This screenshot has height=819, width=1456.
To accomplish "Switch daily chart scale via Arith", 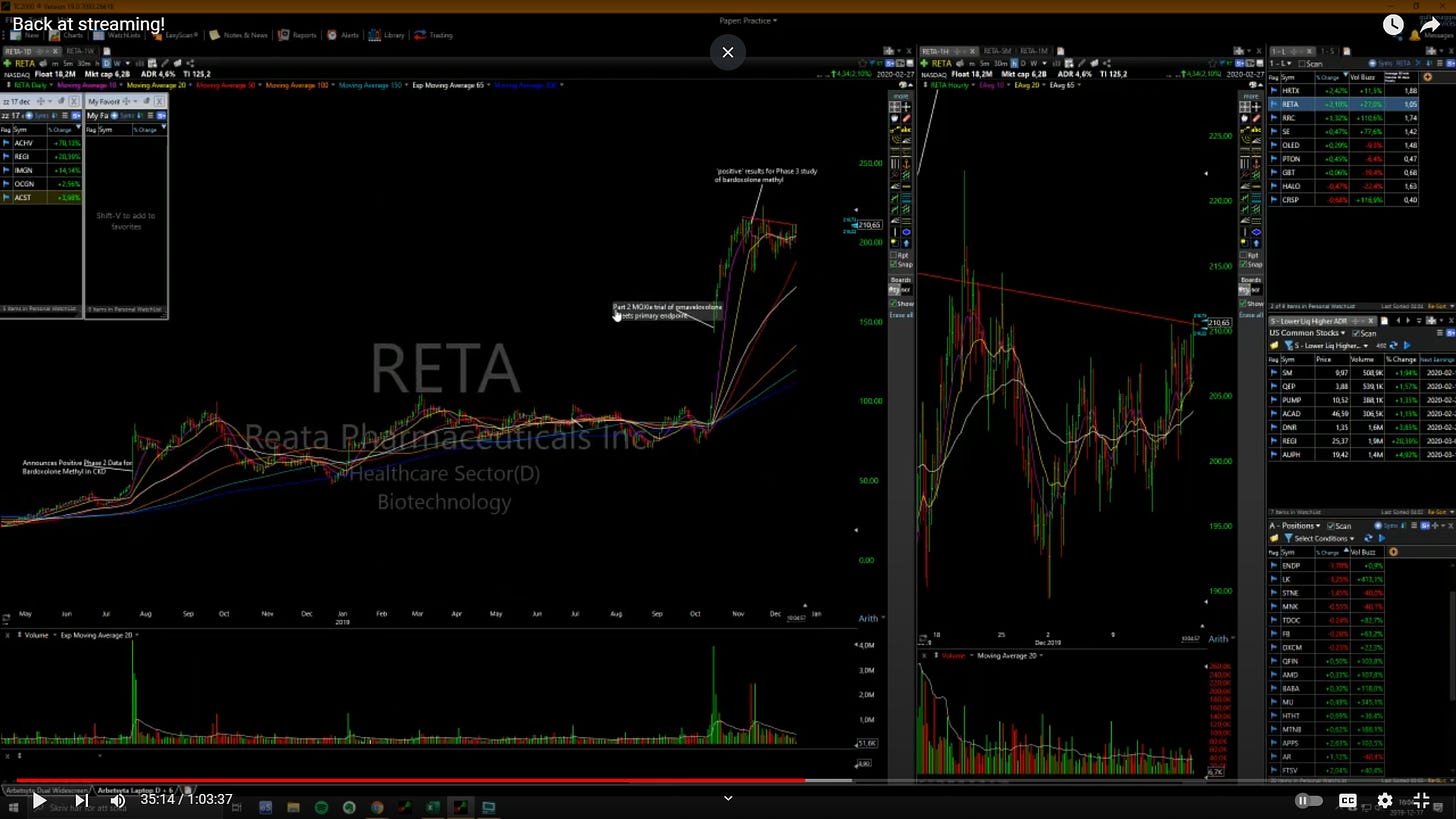I will click(867, 618).
